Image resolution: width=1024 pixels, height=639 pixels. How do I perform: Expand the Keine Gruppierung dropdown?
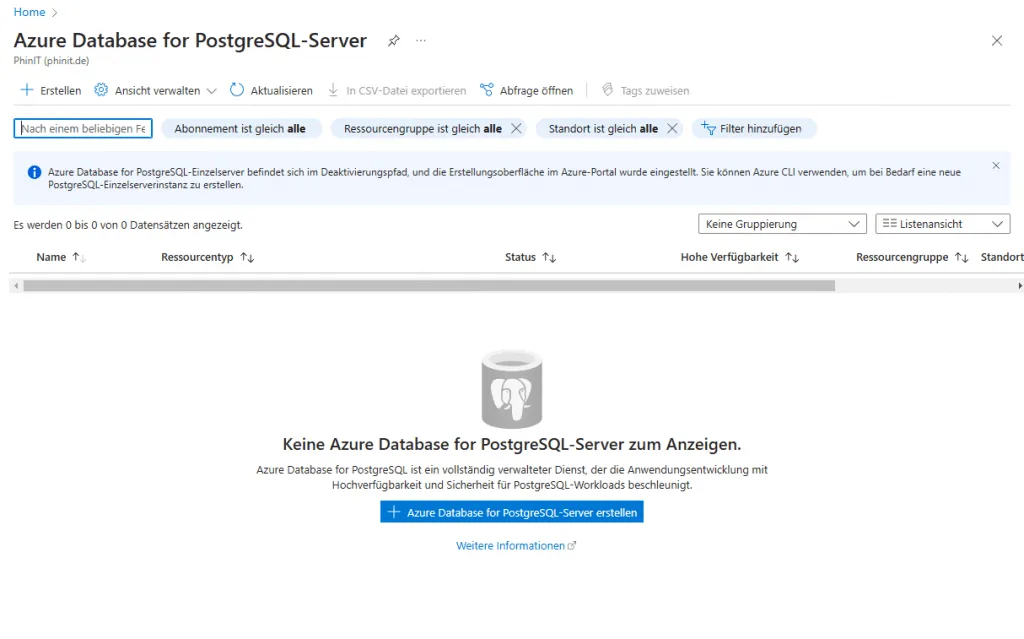click(782, 224)
